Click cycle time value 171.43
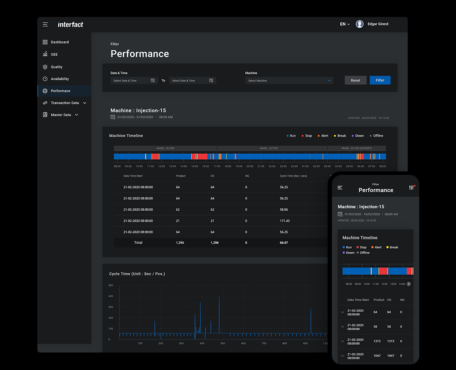Viewport: 456px width, 370px height. [284, 221]
